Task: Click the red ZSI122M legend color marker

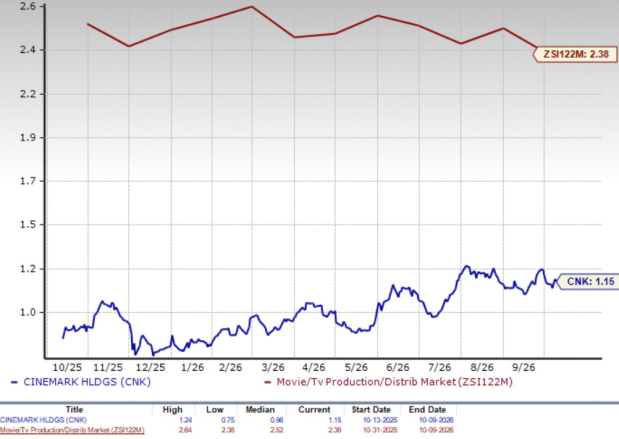Action: 268,382
